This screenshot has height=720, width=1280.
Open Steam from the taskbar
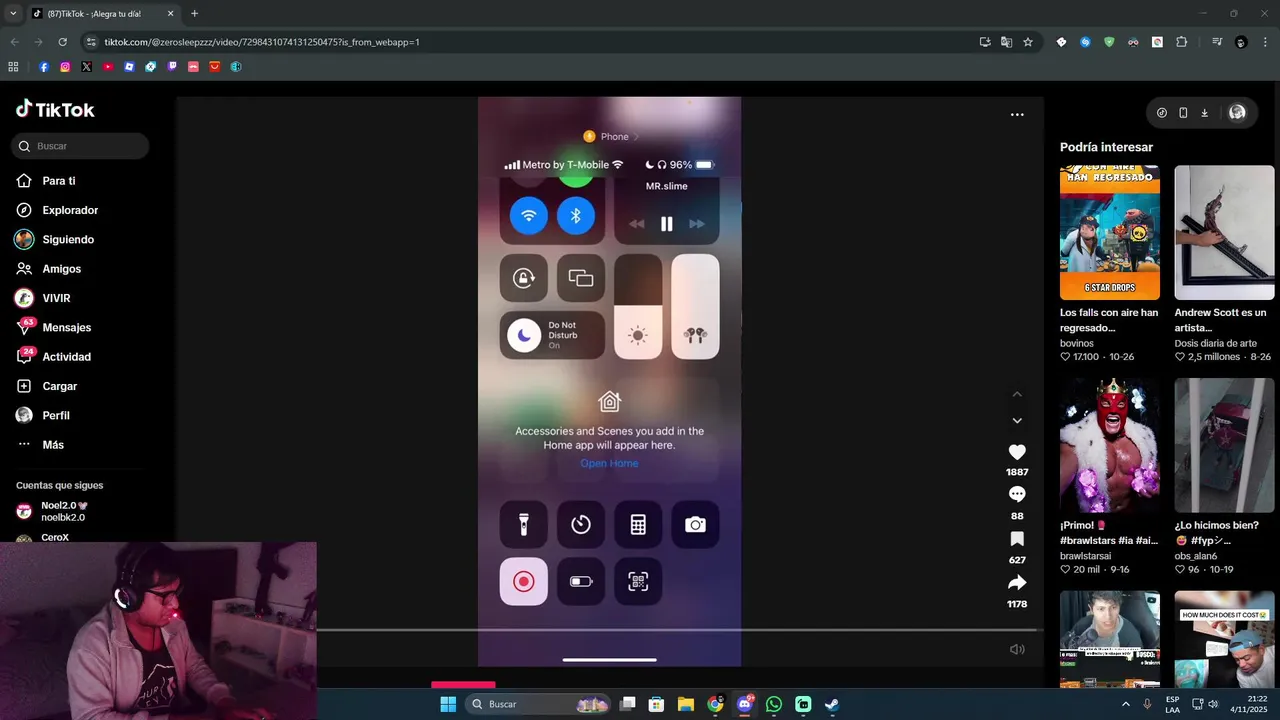click(x=832, y=704)
